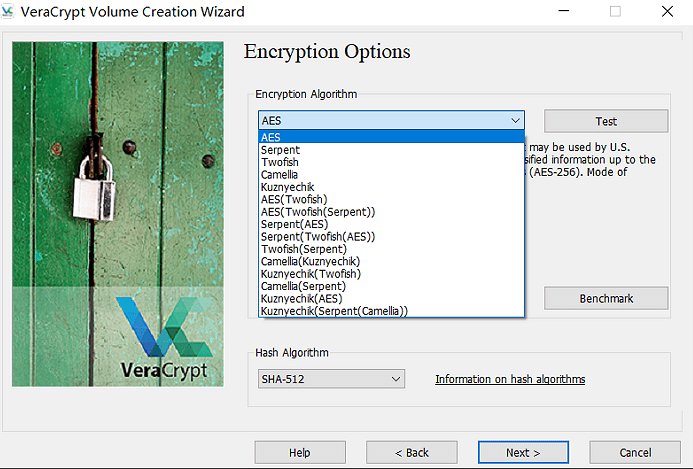Pick Camellia(Kuznyechik) option

[x=391, y=261]
